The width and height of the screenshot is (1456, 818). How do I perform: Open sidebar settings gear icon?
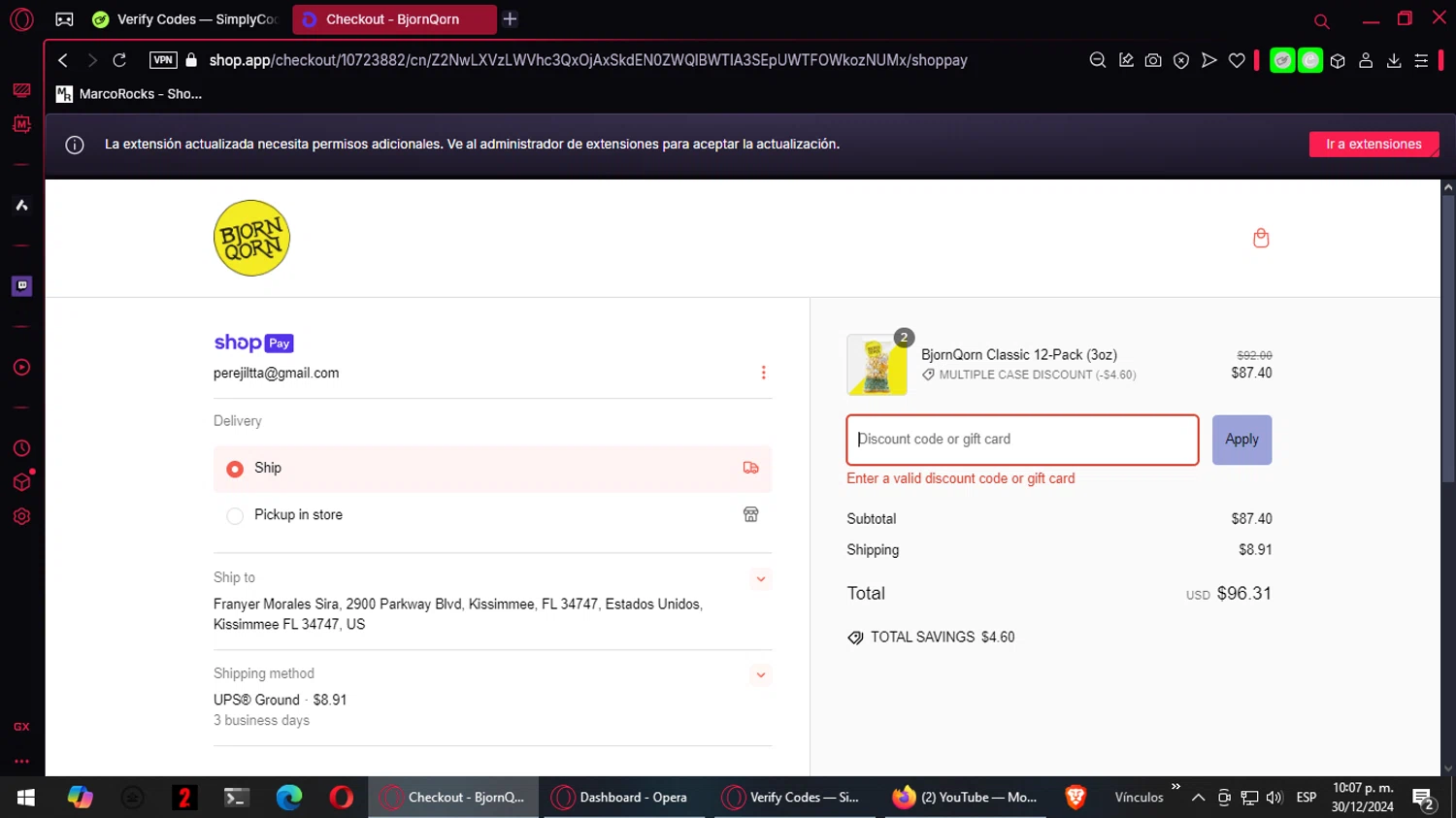21,516
